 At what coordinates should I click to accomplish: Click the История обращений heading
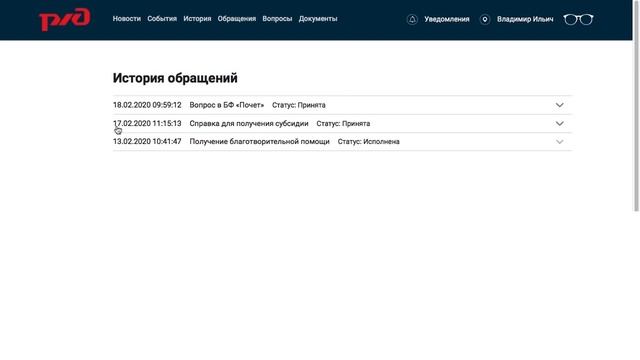(x=175, y=78)
